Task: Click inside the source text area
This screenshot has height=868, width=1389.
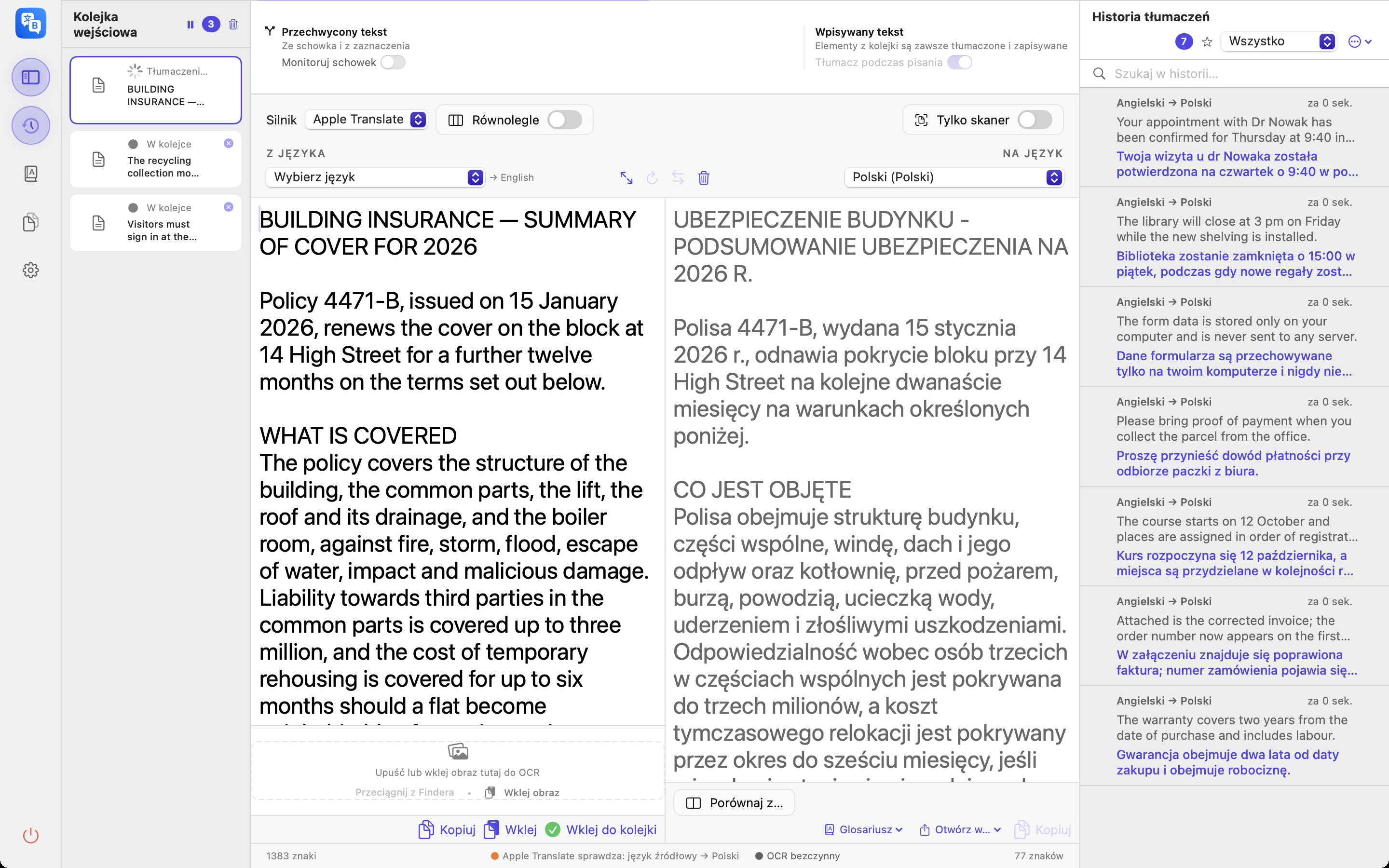Action: pyautogui.click(x=457, y=462)
